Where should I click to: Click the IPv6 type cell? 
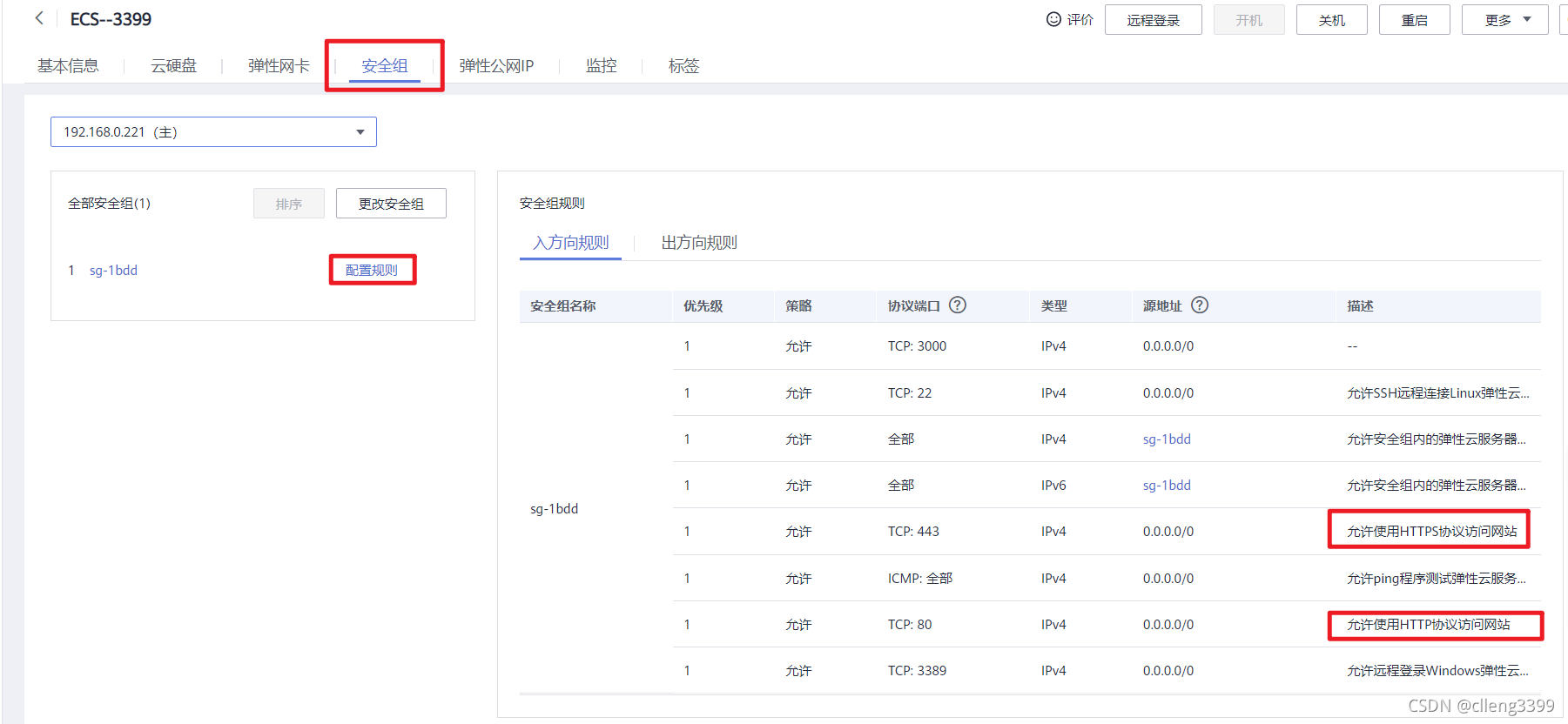(1053, 486)
